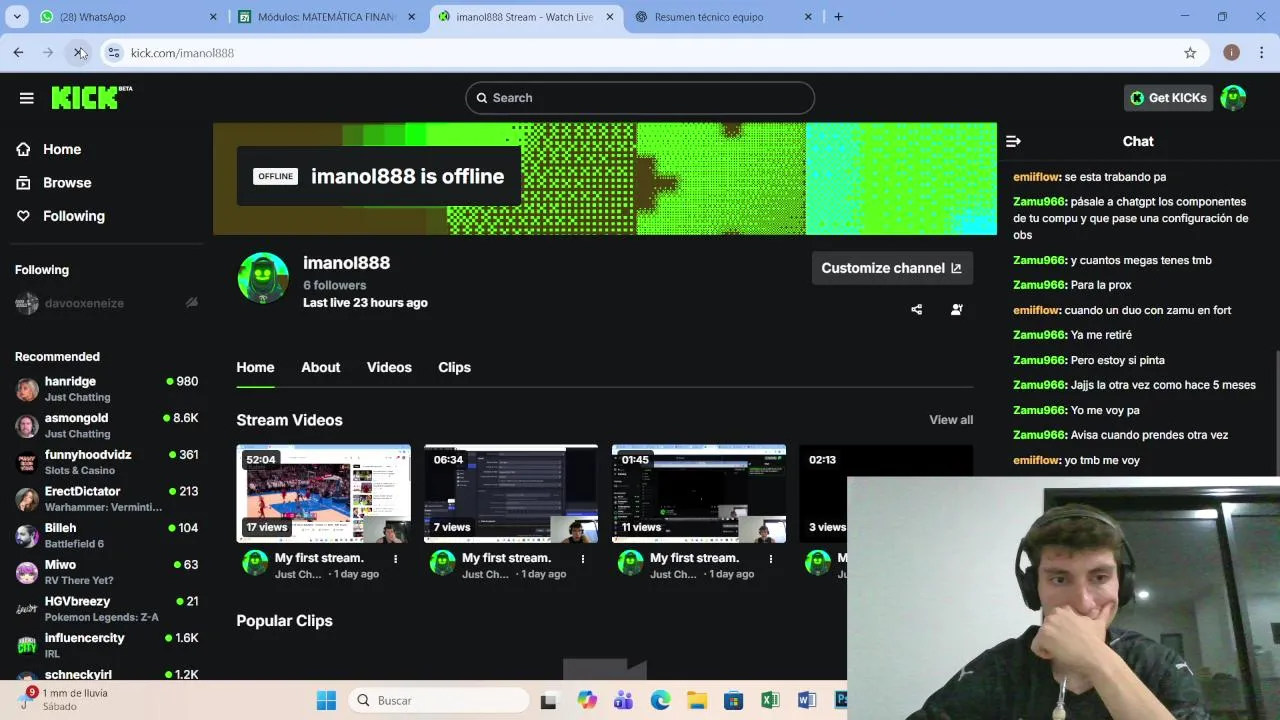Click Zamu966 in 'Ya me retiré' message
This screenshot has width=1280, height=720.
point(1039,335)
